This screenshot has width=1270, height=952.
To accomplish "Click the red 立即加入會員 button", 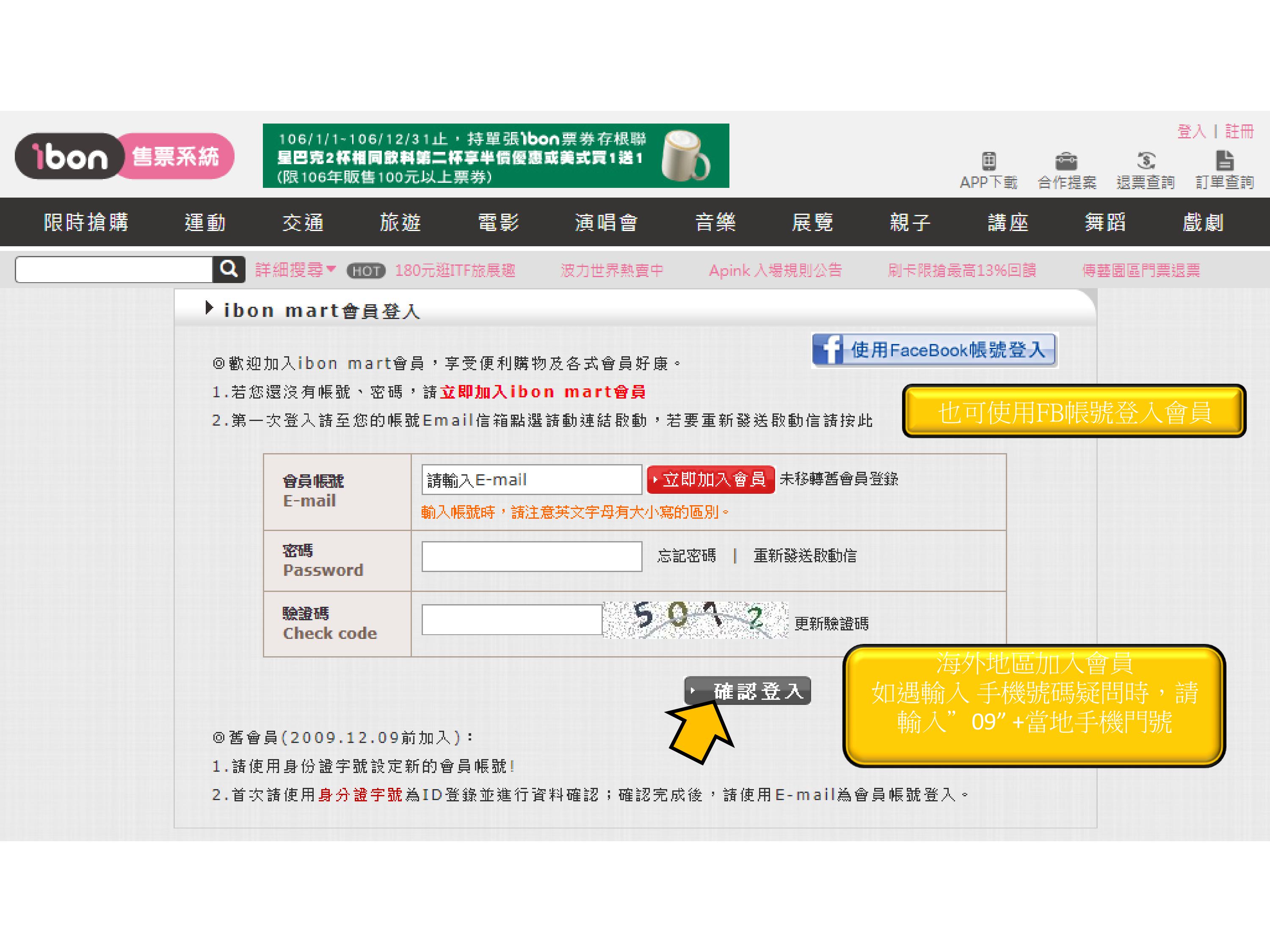I will pyautogui.click(x=710, y=479).
